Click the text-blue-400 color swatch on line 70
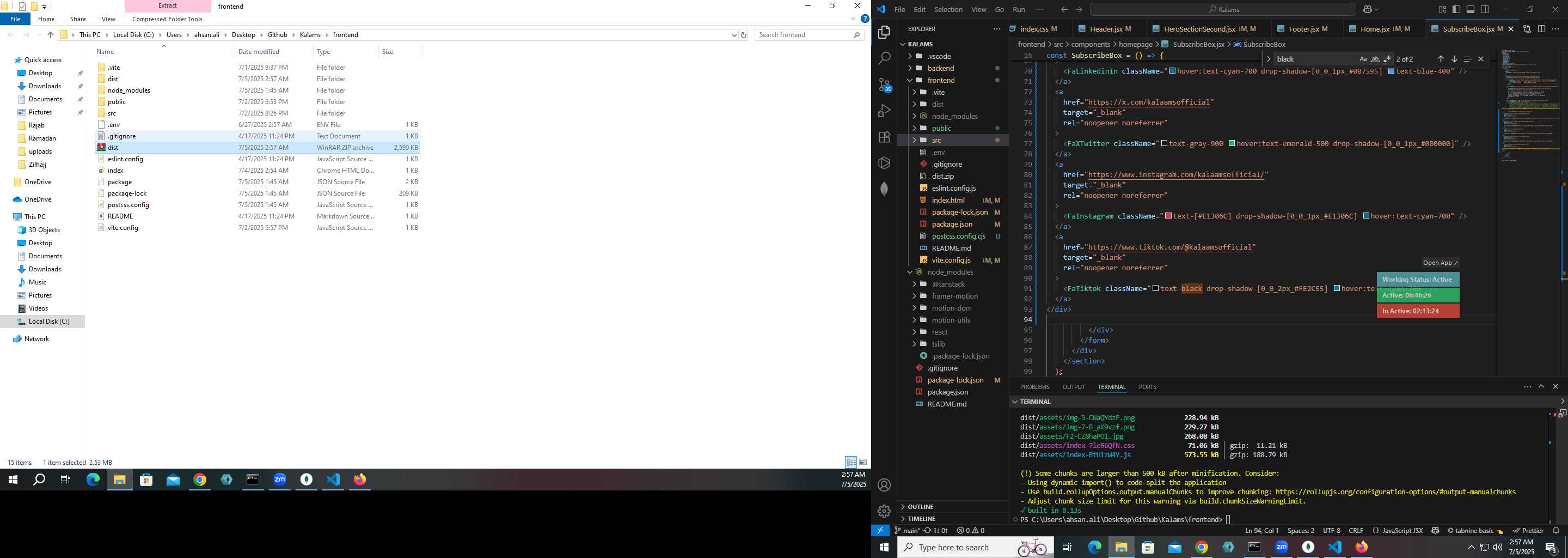This screenshot has height=558, width=1568. (x=1391, y=71)
